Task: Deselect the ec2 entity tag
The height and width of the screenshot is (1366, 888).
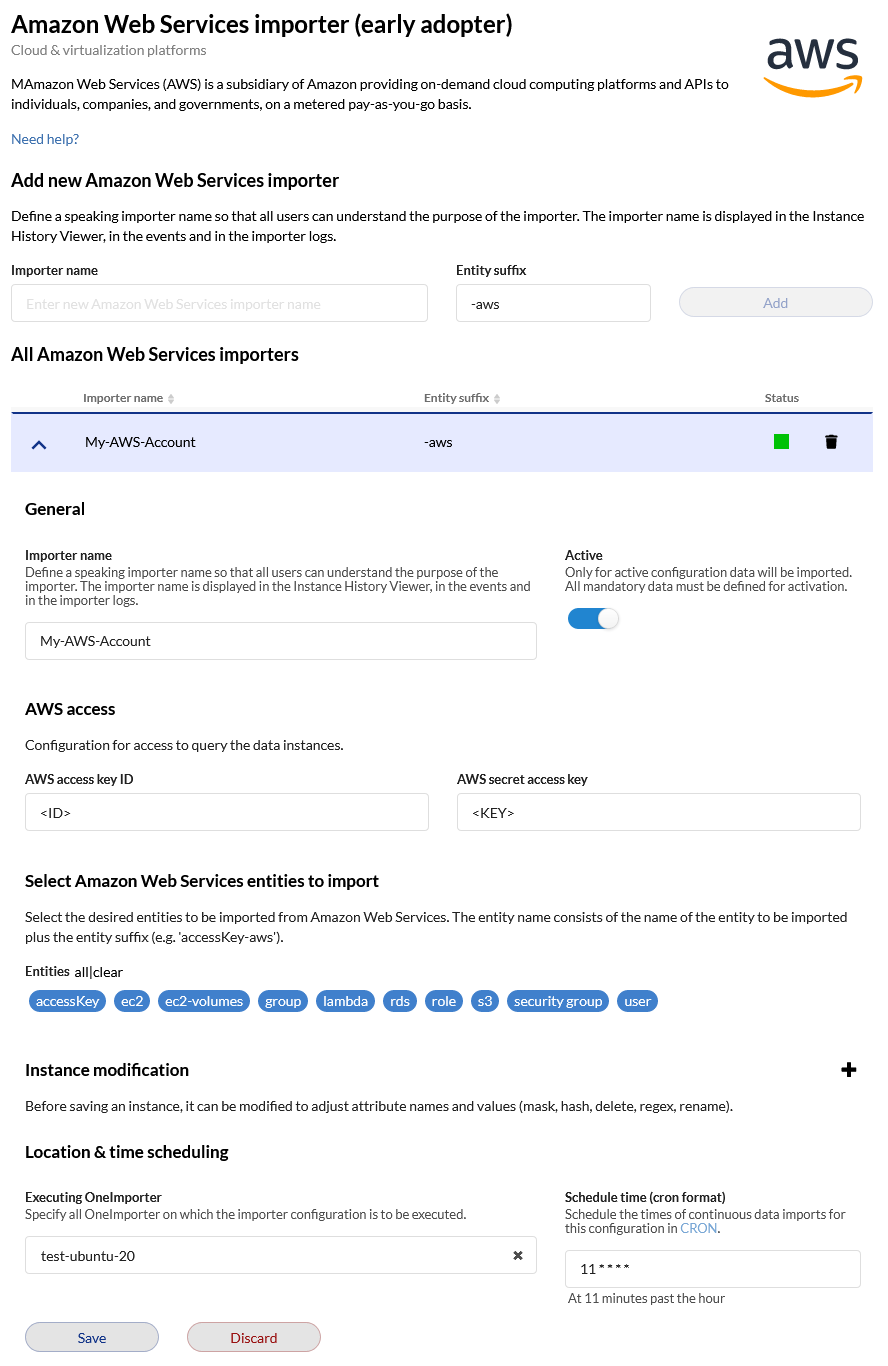Action: 132,1001
